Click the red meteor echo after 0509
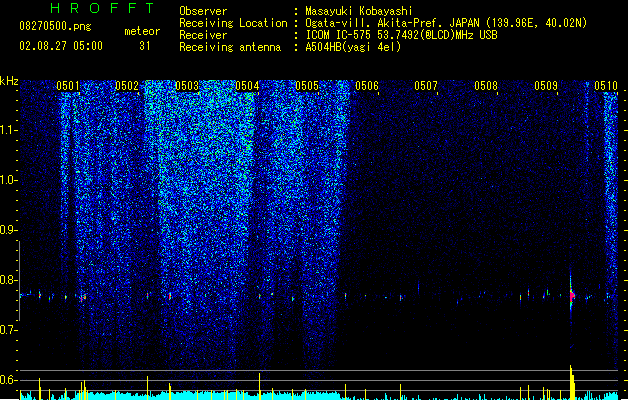Viewport: 629px width, 400px height. click(572, 296)
